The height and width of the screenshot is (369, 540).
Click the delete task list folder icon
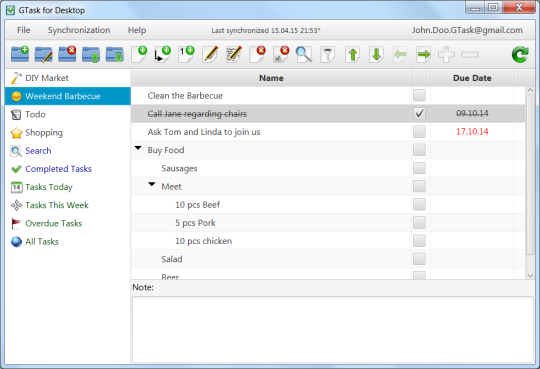[67, 54]
